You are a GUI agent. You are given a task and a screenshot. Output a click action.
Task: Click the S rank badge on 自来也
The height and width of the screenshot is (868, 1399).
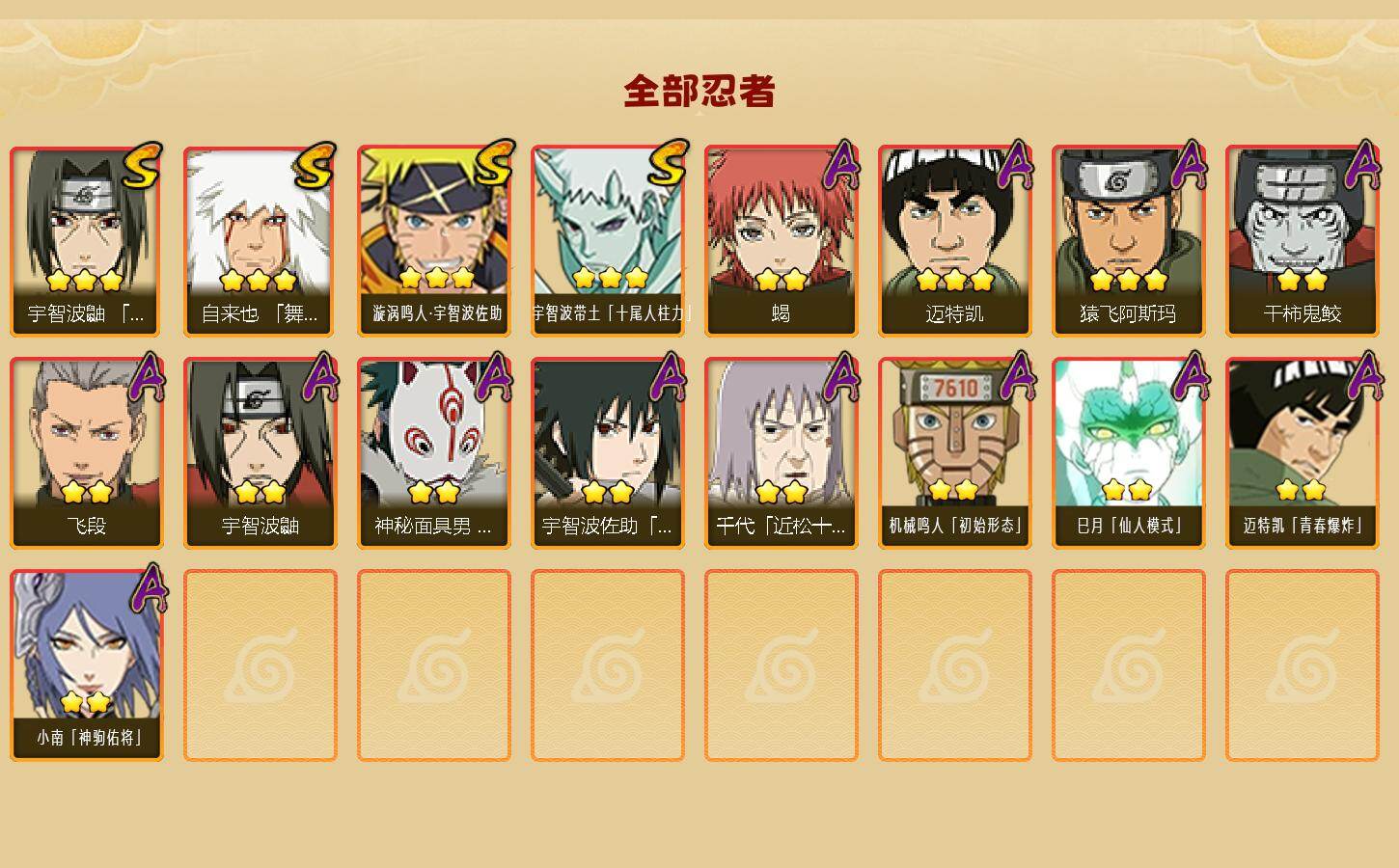315,166
